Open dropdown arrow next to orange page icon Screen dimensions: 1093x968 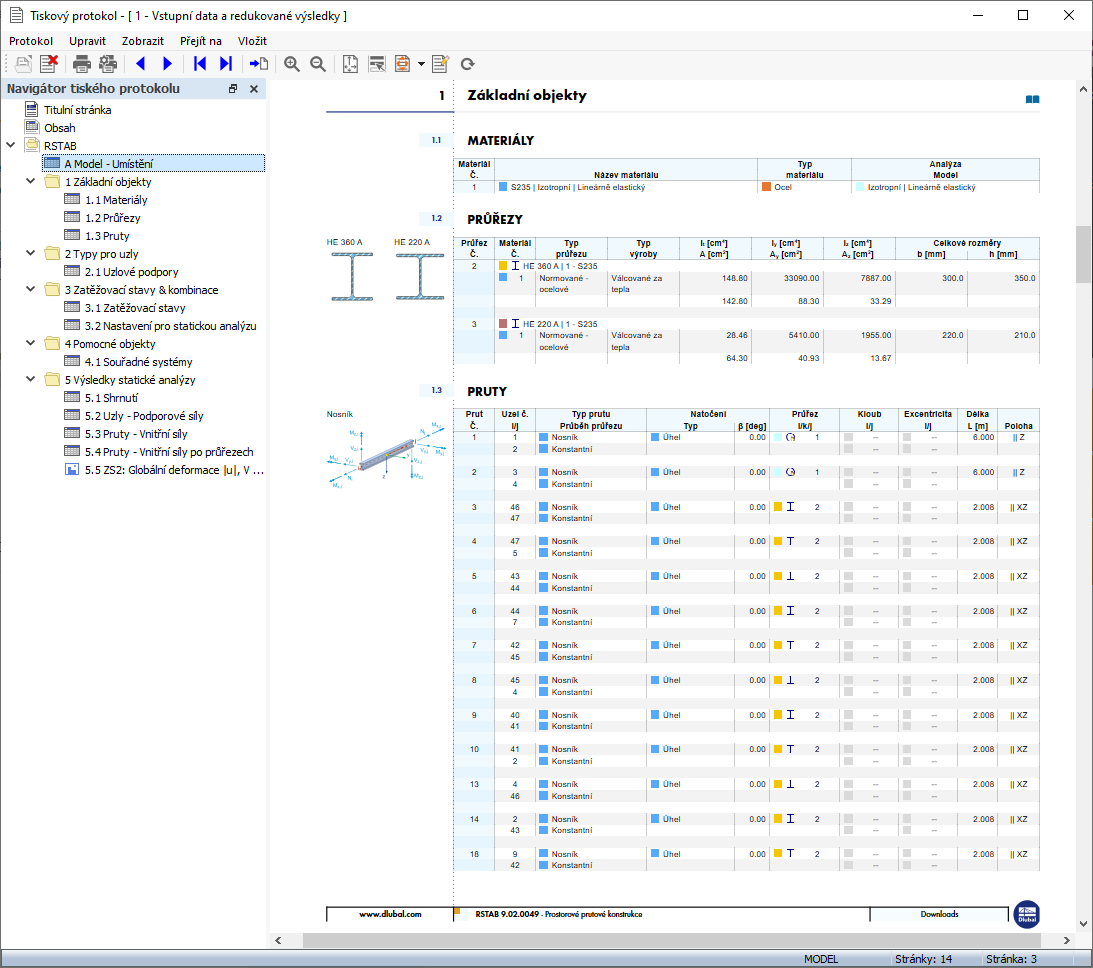pyautogui.click(x=421, y=64)
